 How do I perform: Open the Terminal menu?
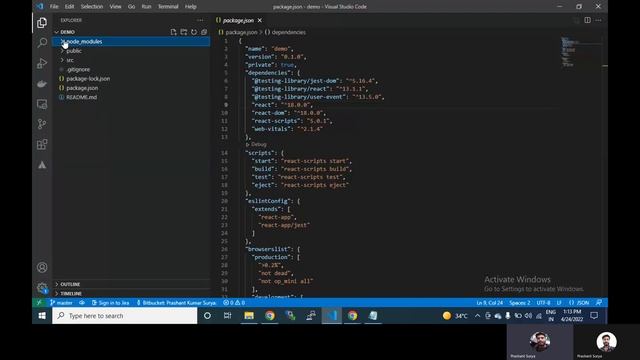[168, 7]
